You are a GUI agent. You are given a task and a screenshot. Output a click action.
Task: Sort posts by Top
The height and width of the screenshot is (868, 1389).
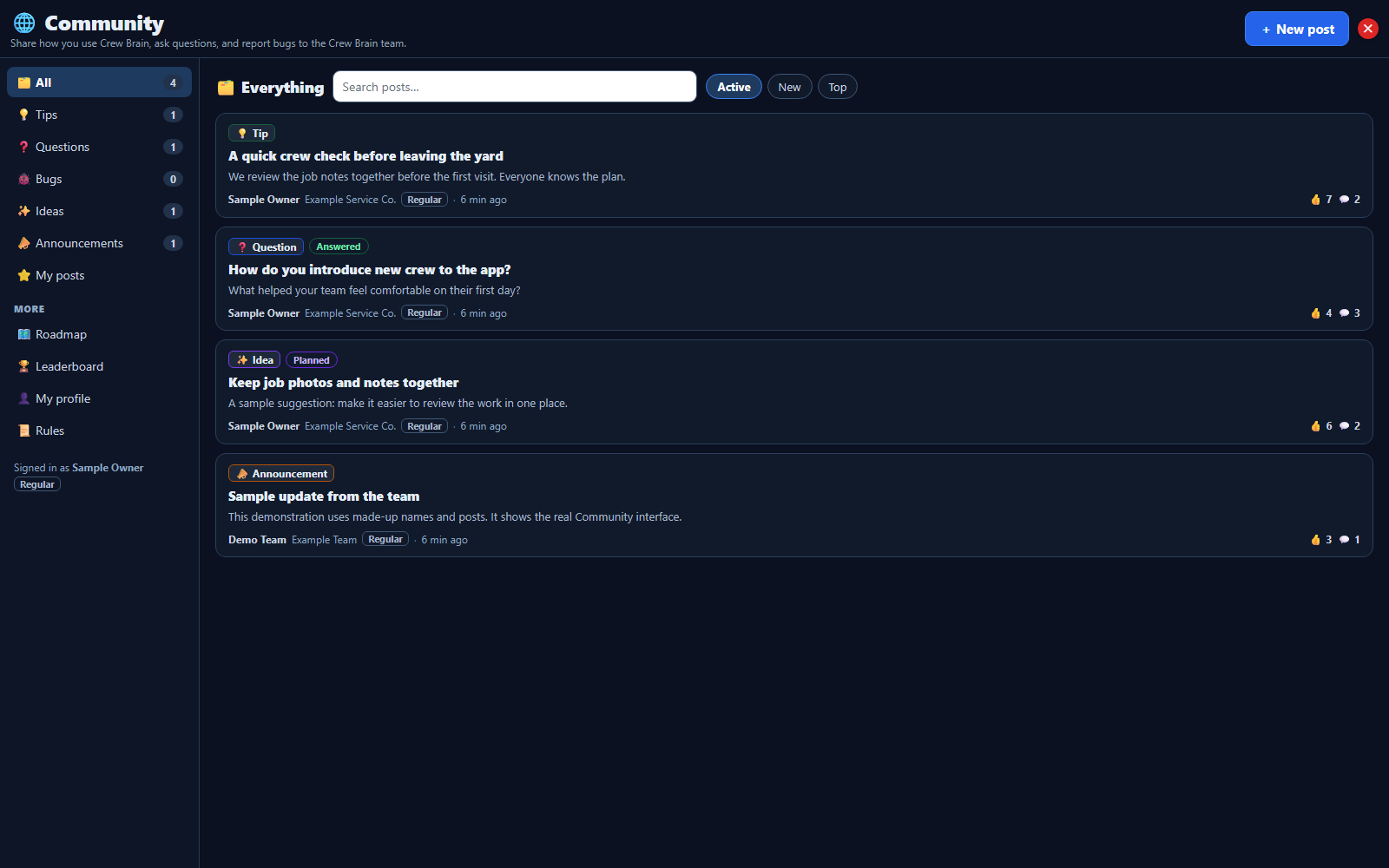837,87
